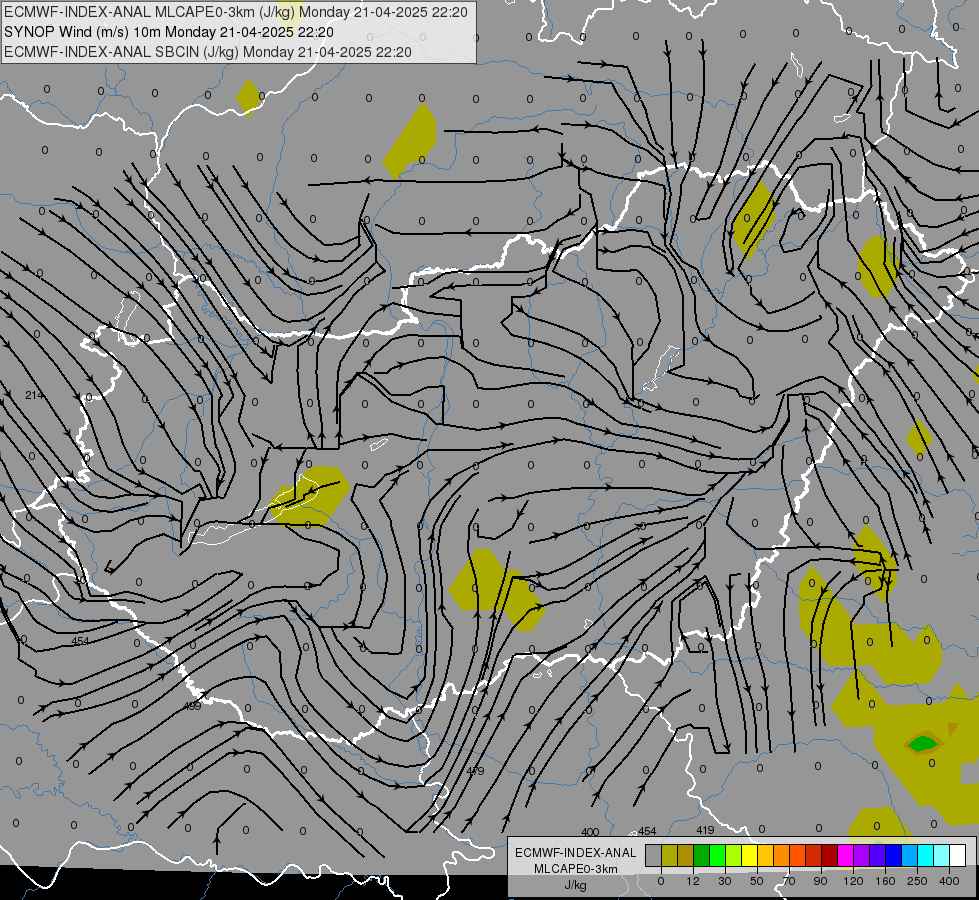
Task: Click the MLCAPE0-3km label in the legend
Action: [x=576, y=869]
